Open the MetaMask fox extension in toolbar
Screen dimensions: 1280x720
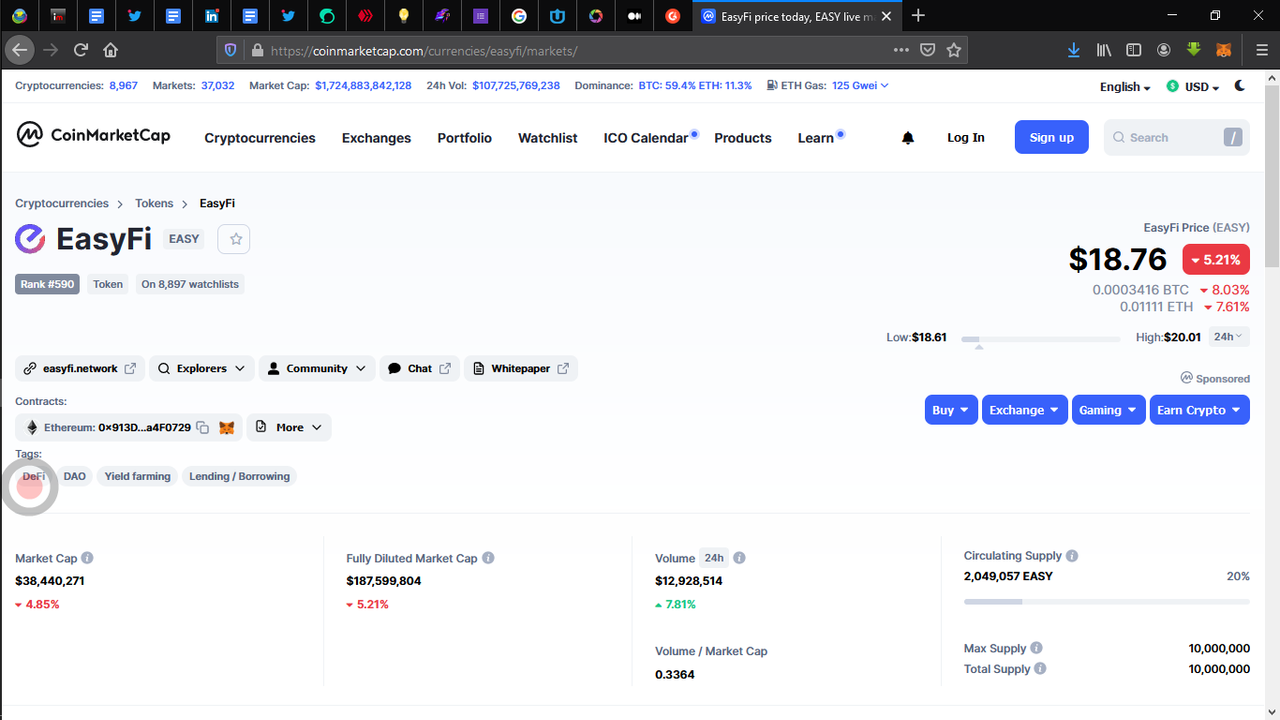[1223, 50]
